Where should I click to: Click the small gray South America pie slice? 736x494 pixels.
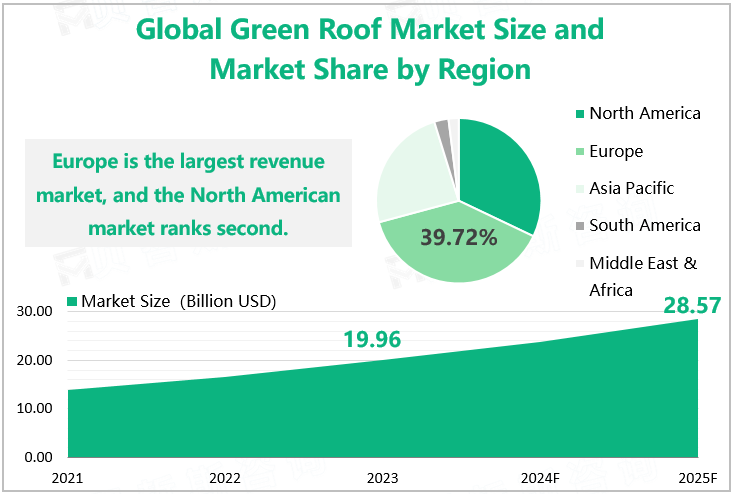(x=443, y=127)
